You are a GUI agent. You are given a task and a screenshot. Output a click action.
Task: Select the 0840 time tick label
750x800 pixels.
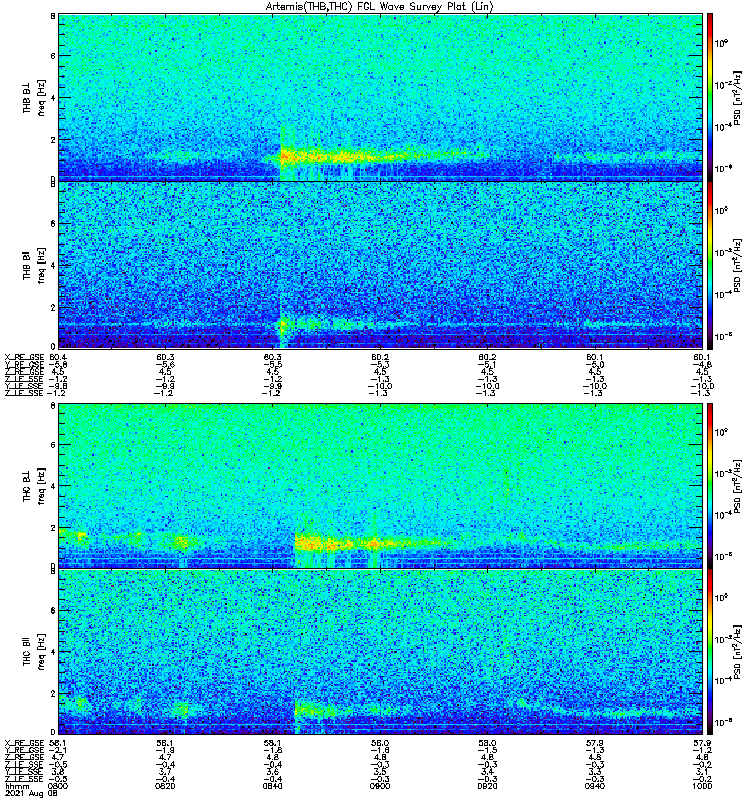pos(272,786)
